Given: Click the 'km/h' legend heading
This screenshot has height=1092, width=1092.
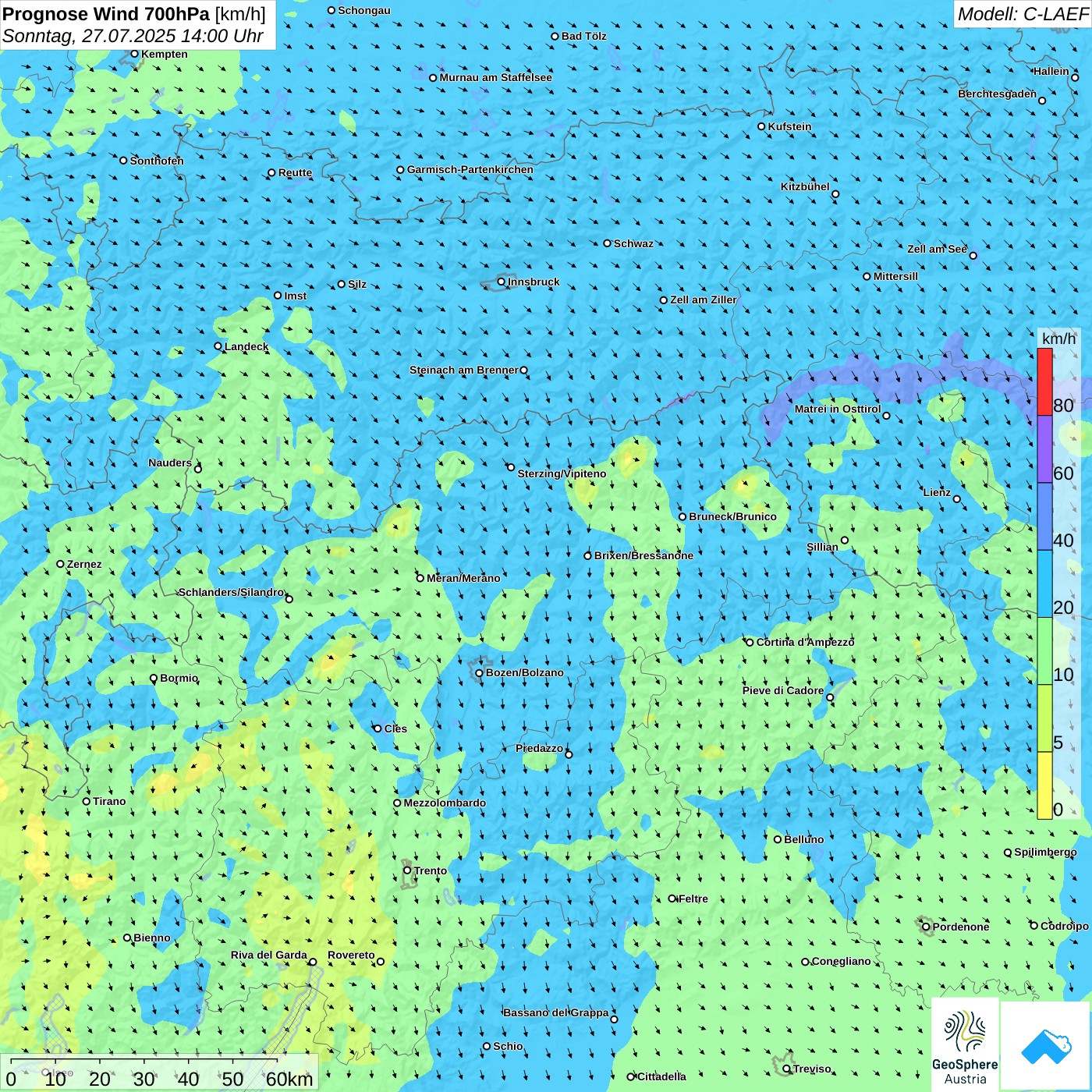Looking at the screenshot, I should point(1058,339).
